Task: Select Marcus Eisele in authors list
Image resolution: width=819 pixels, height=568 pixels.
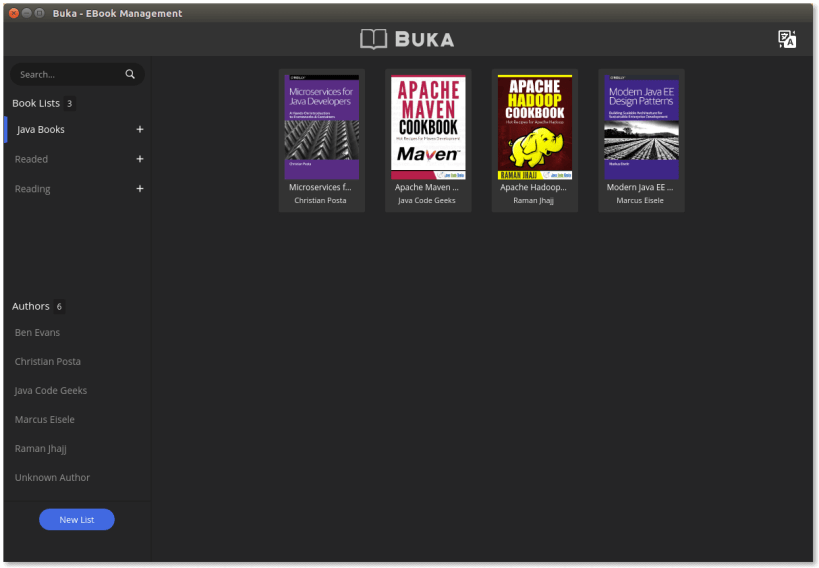Action: tap(44, 420)
